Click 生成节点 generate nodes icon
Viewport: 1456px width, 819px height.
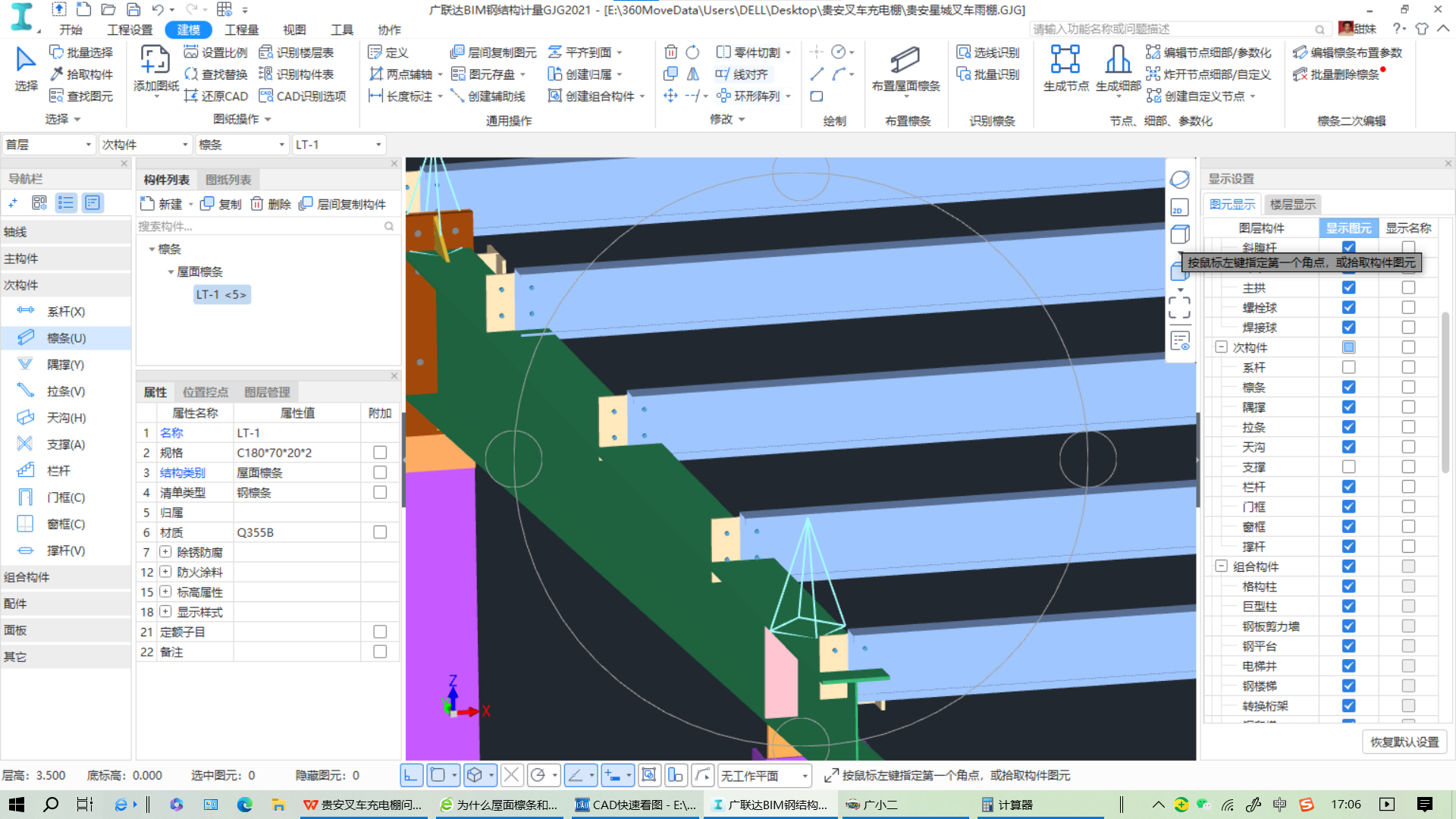[x=1065, y=68]
